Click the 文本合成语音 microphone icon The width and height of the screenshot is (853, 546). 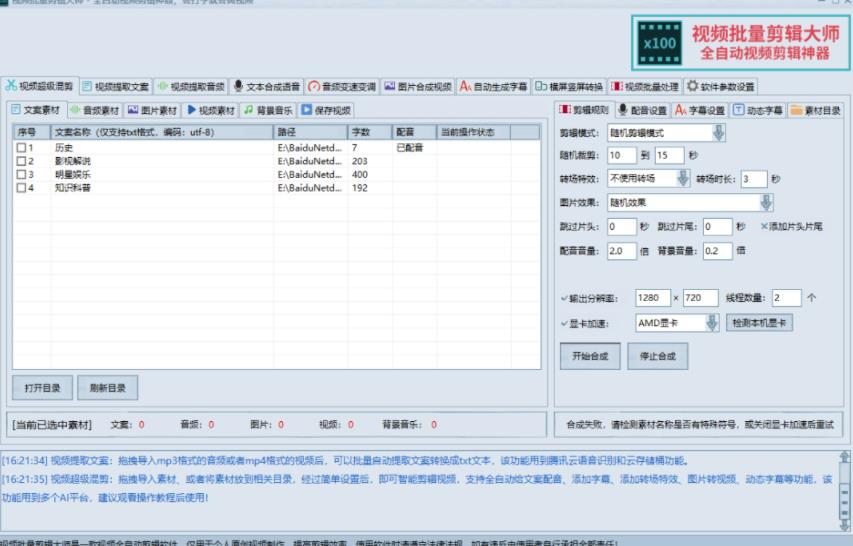coord(238,86)
